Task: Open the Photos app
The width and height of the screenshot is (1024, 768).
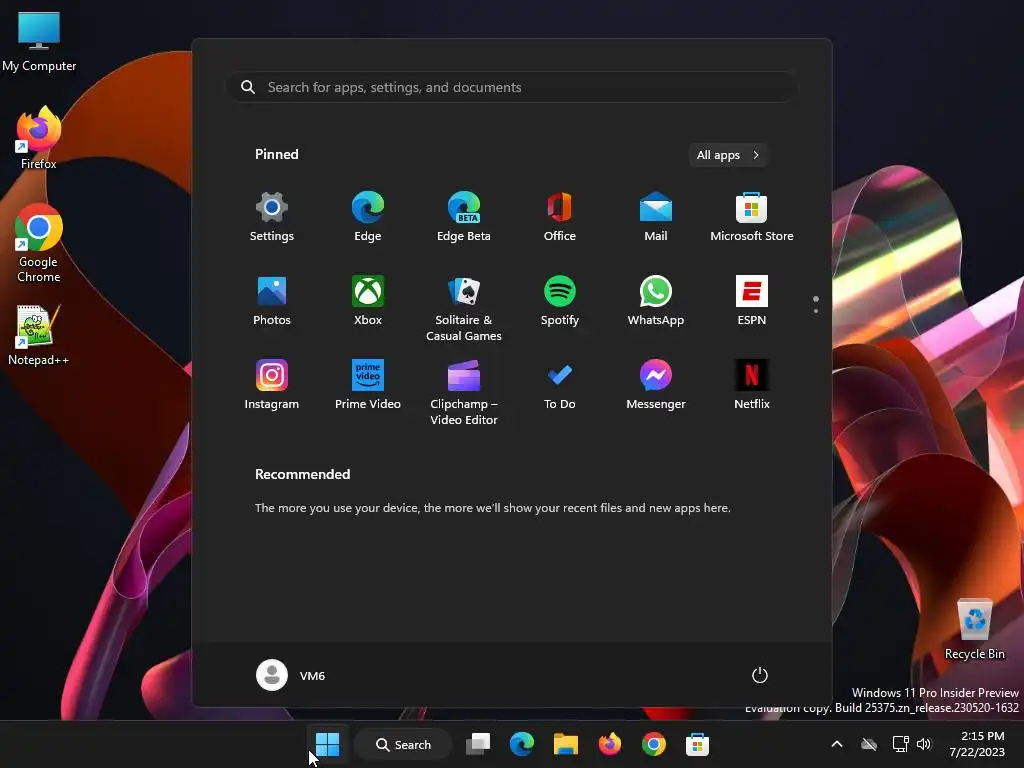Action: pyautogui.click(x=272, y=301)
